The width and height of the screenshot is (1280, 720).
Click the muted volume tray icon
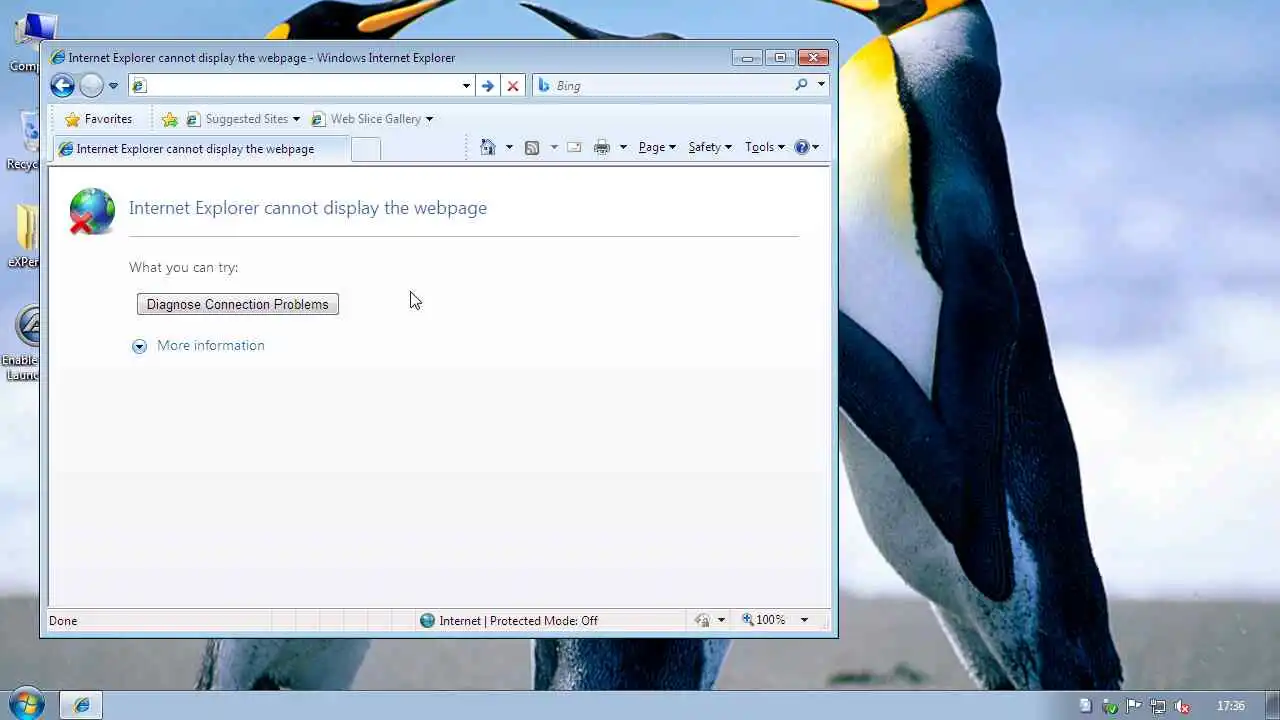pos(1182,706)
